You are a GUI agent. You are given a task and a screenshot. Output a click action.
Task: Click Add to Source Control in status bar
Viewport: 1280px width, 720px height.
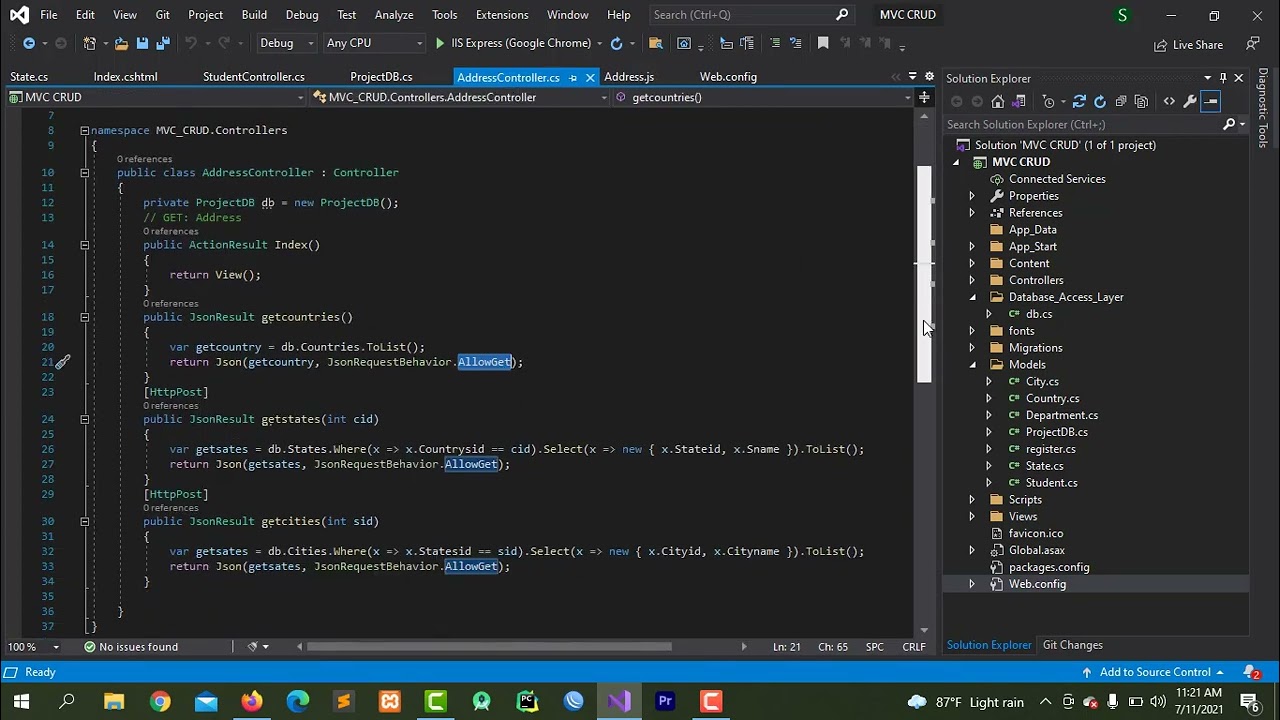[x=1154, y=672]
